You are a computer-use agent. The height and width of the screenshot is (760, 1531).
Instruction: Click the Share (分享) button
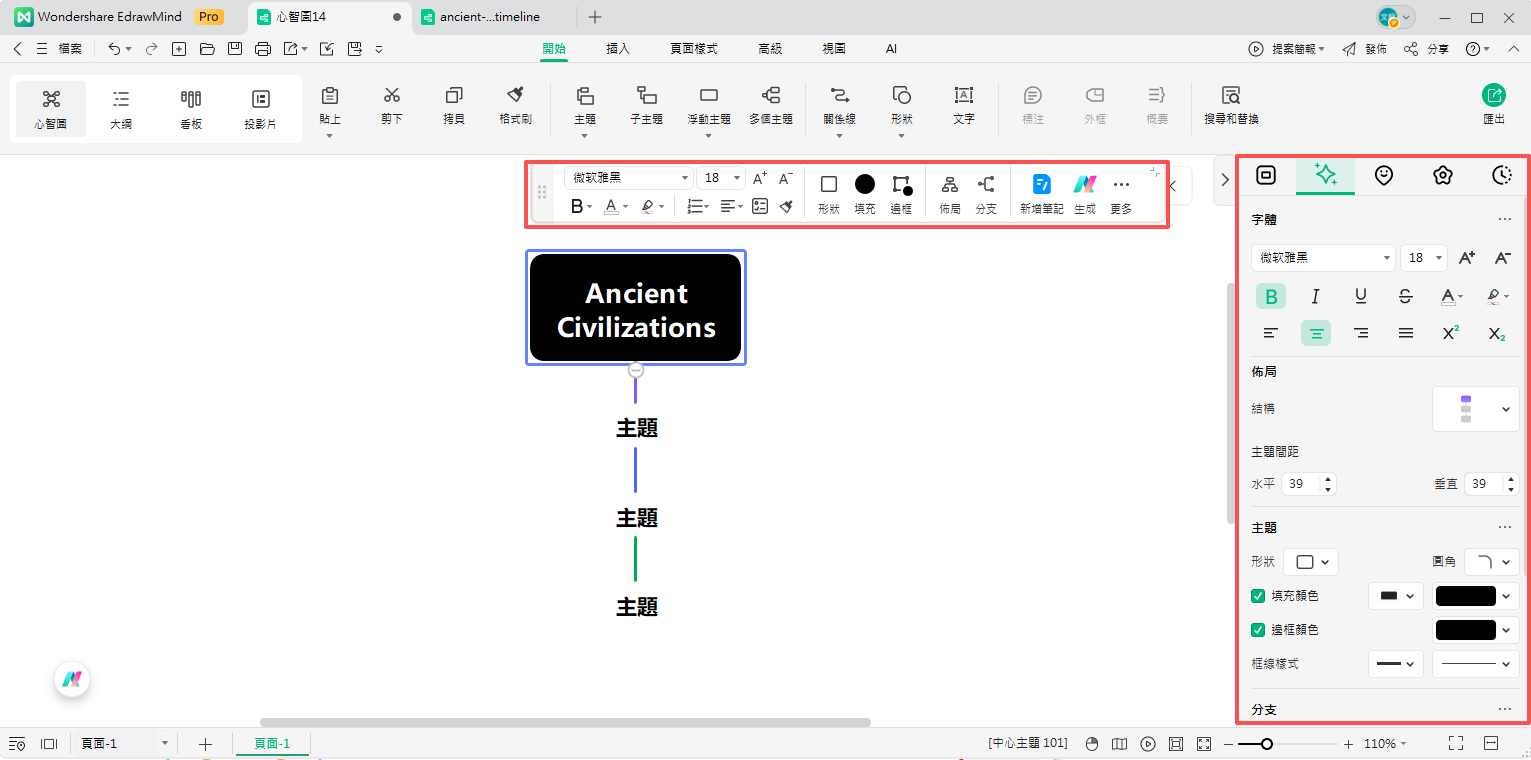point(1427,49)
